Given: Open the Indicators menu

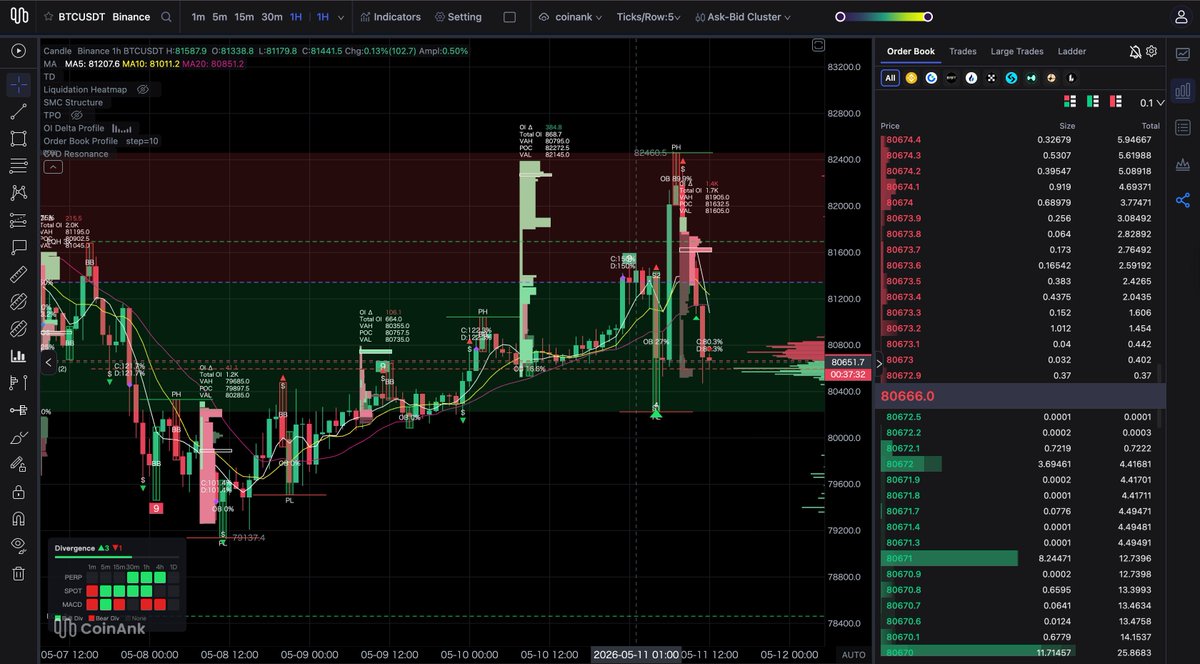Looking at the screenshot, I should pyautogui.click(x=391, y=17).
